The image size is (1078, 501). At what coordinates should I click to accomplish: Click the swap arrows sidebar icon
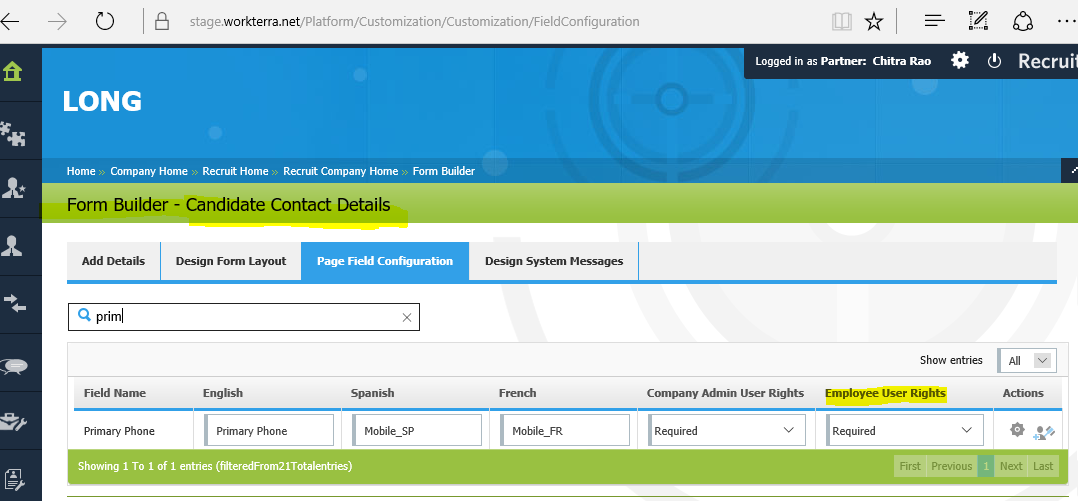[14, 301]
